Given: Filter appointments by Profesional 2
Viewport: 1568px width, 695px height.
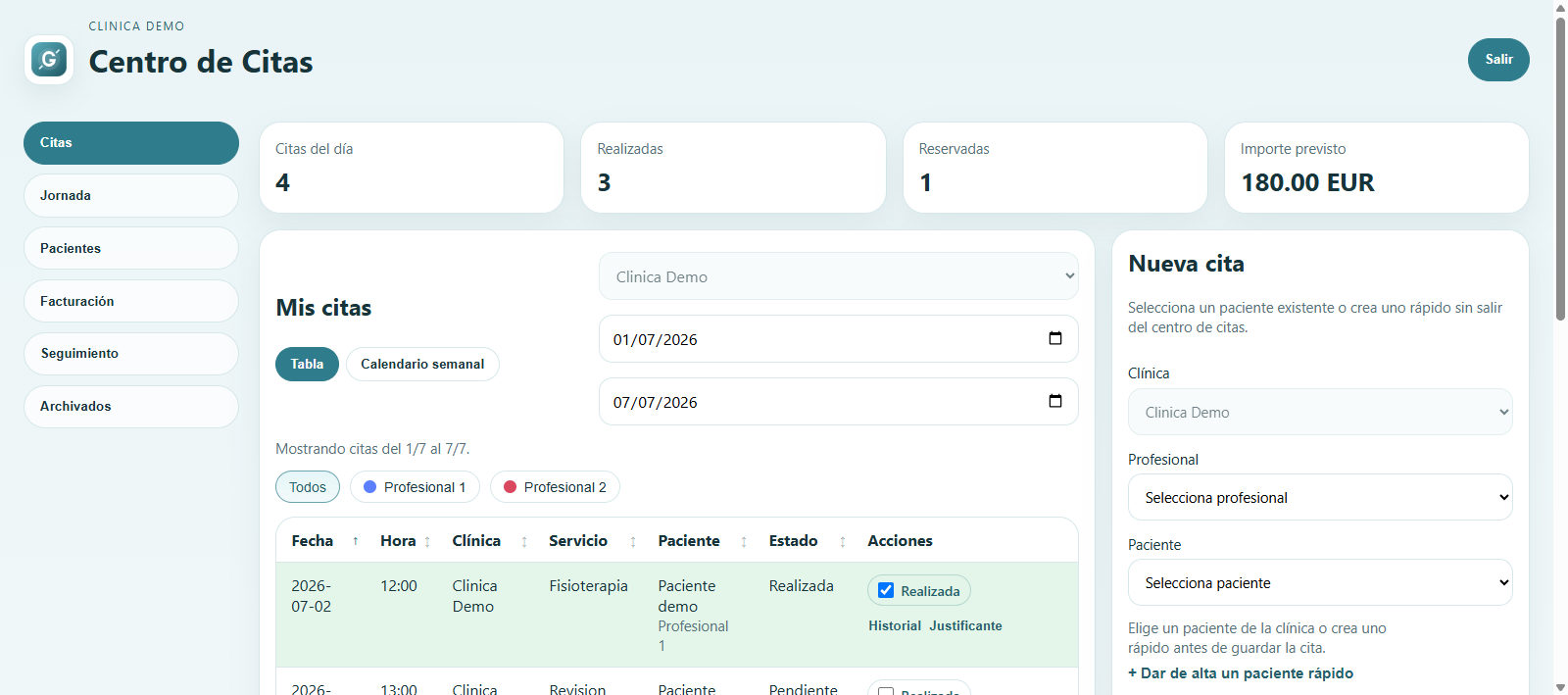Looking at the screenshot, I should 555,487.
